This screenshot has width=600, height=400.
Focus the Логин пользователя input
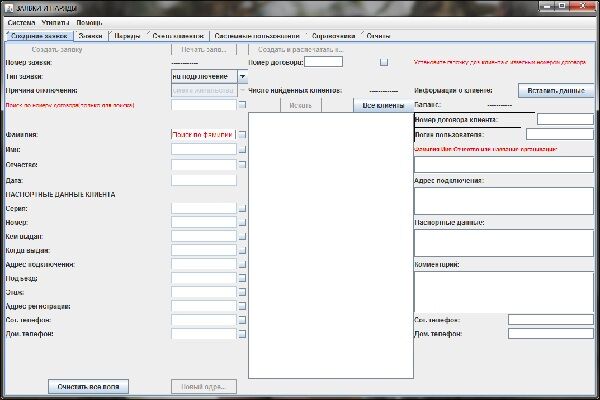[x=560, y=134]
